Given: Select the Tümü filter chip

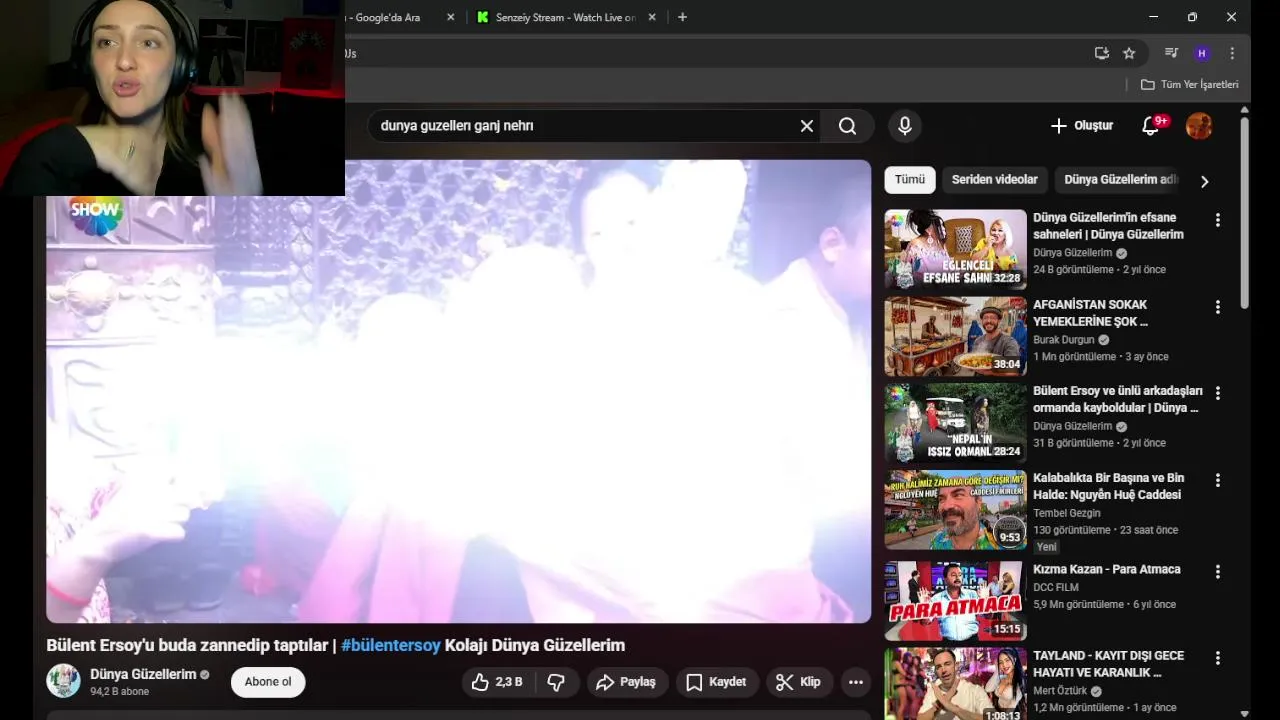Looking at the screenshot, I should coord(910,180).
